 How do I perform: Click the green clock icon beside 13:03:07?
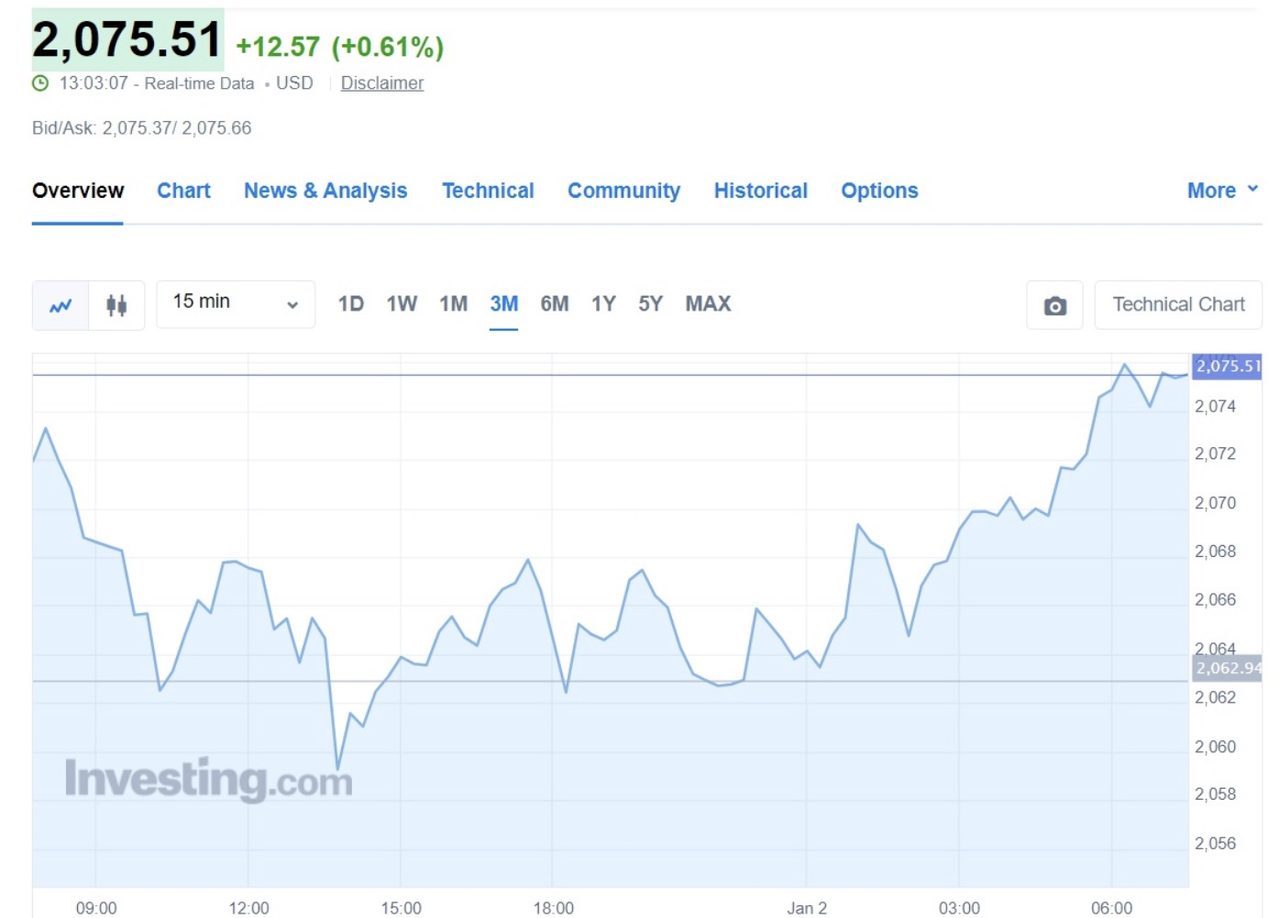click(x=40, y=83)
